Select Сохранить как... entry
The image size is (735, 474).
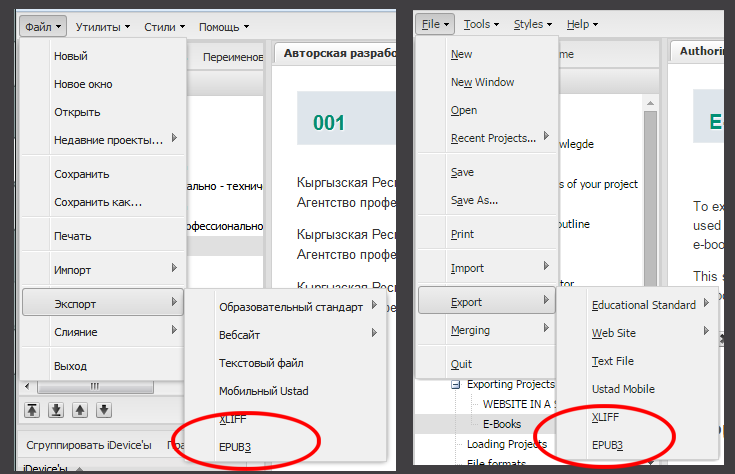tap(103, 202)
